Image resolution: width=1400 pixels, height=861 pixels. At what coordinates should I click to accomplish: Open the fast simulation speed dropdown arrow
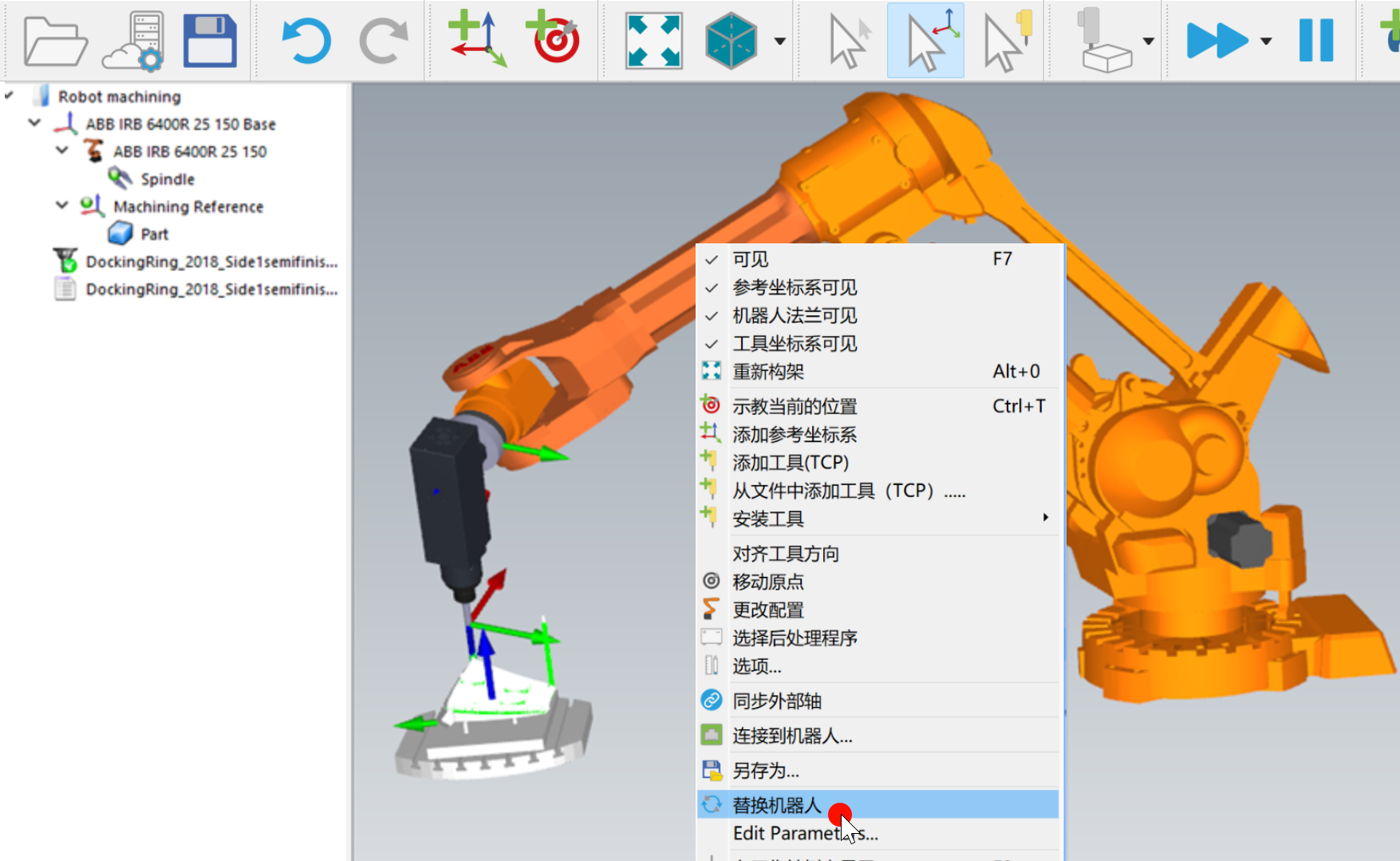[x=1266, y=41]
